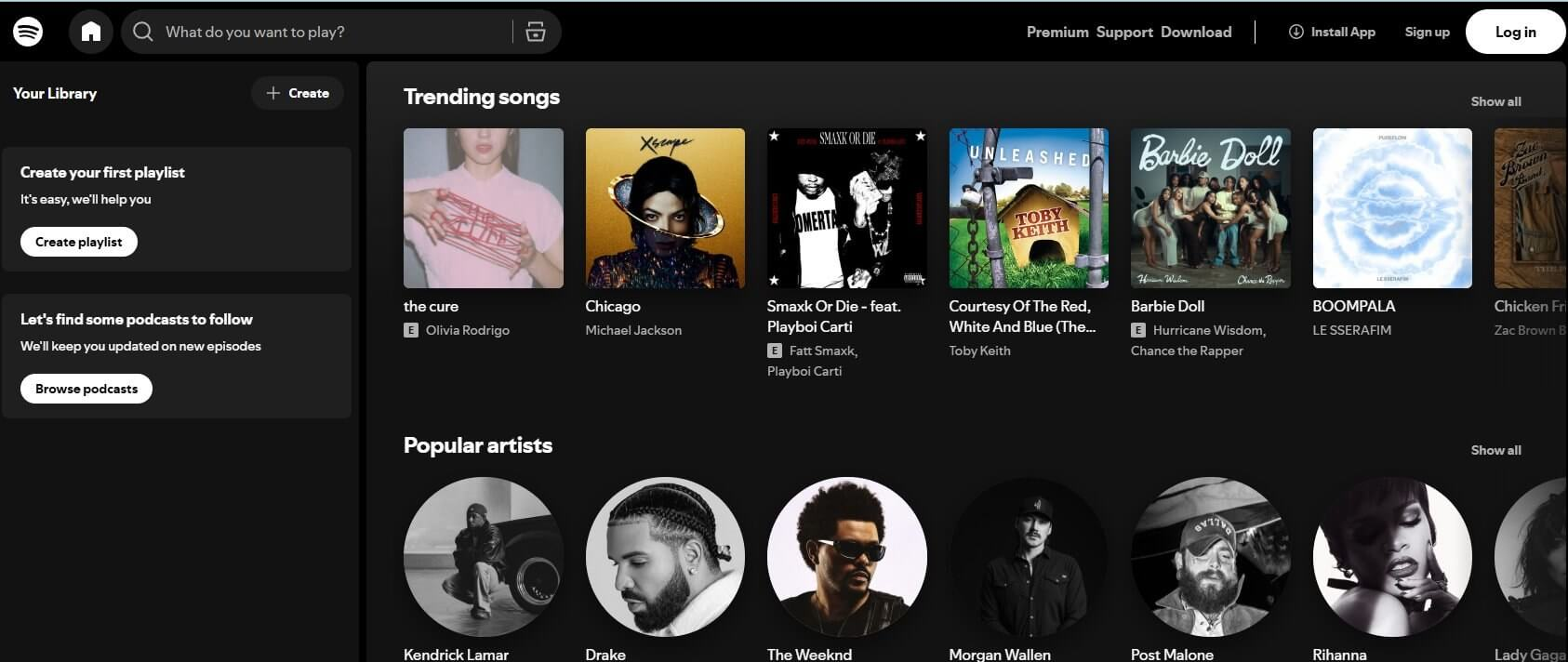Open artist link Fatt Smaxk
The width and height of the screenshot is (1568, 662).
(x=823, y=351)
